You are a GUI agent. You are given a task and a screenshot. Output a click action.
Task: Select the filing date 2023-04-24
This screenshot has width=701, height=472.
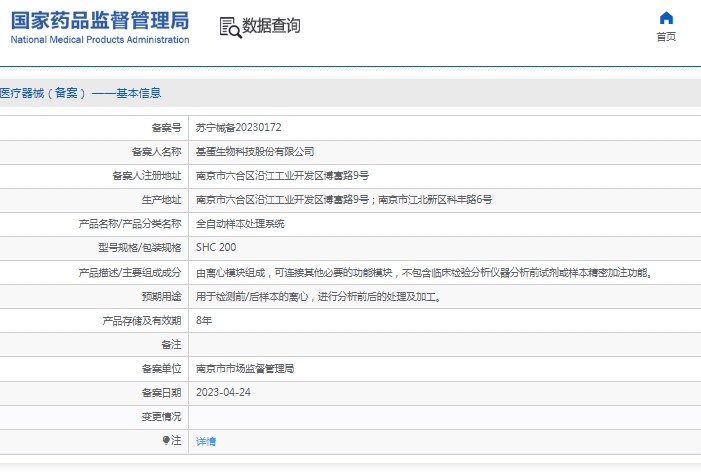coord(223,392)
